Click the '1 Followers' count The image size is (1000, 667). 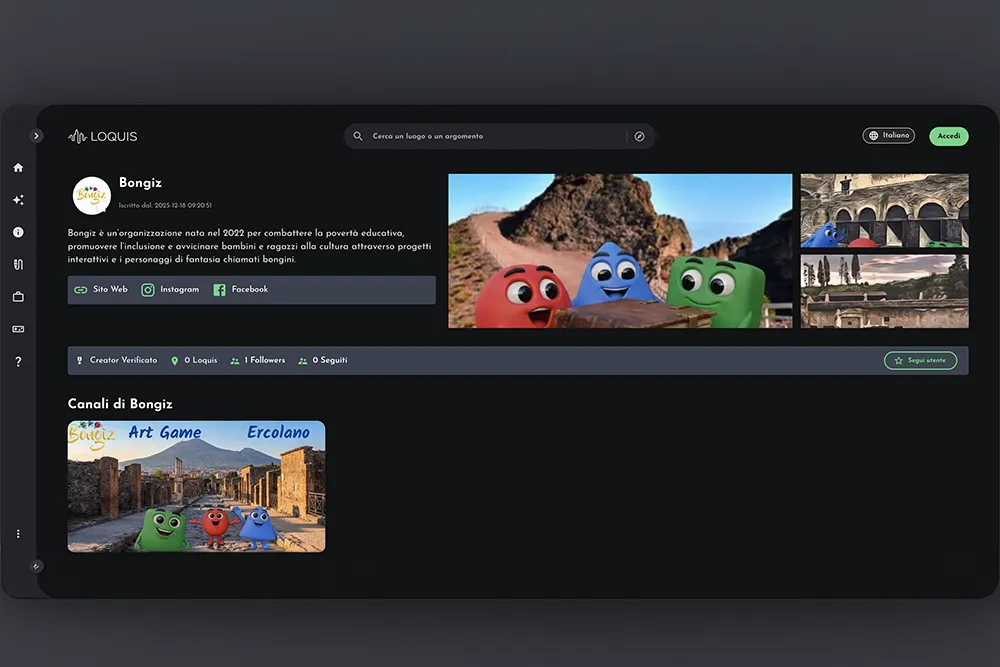(x=258, y=360)
